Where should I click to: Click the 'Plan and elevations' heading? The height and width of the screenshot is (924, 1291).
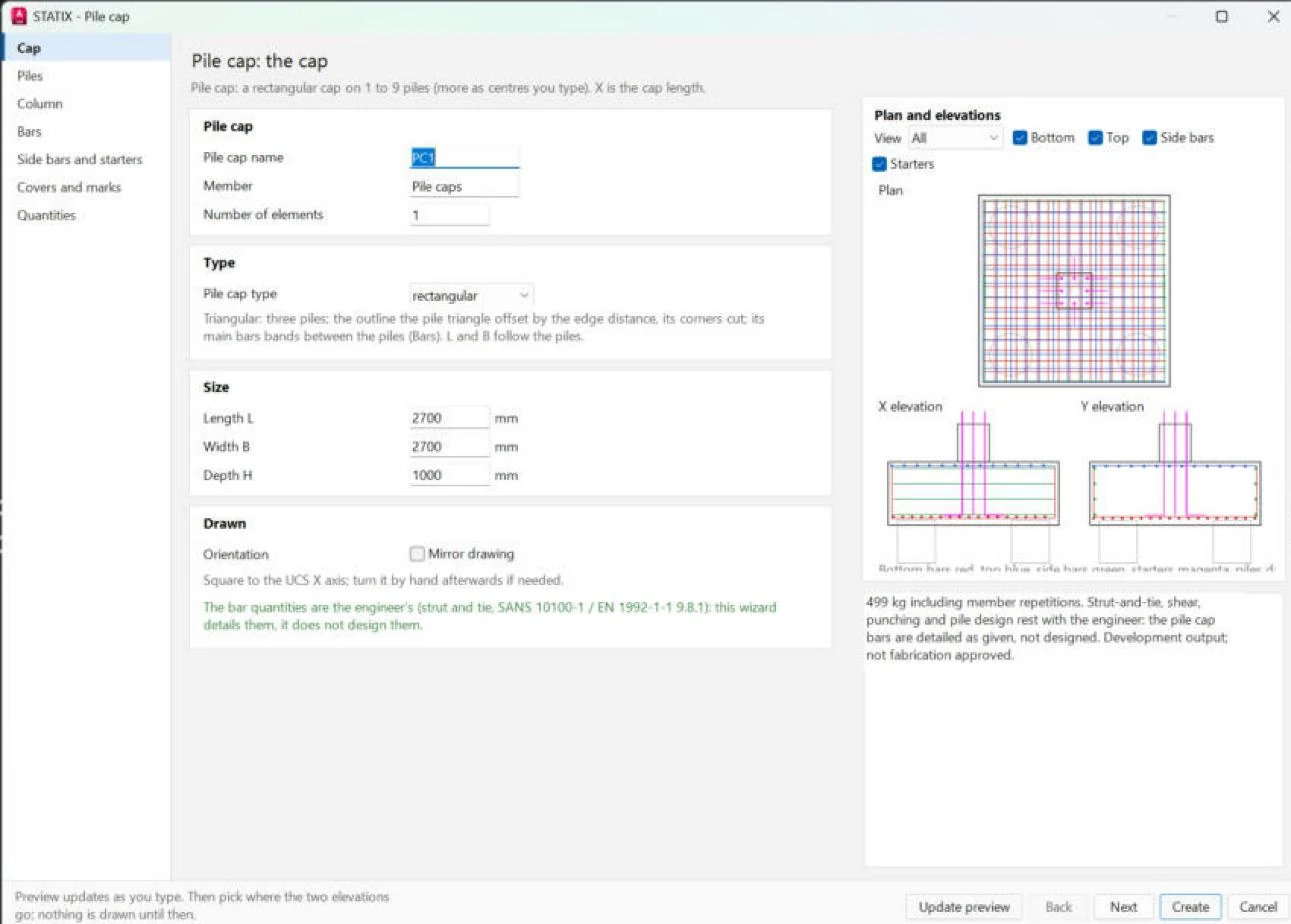pos(937,115)
